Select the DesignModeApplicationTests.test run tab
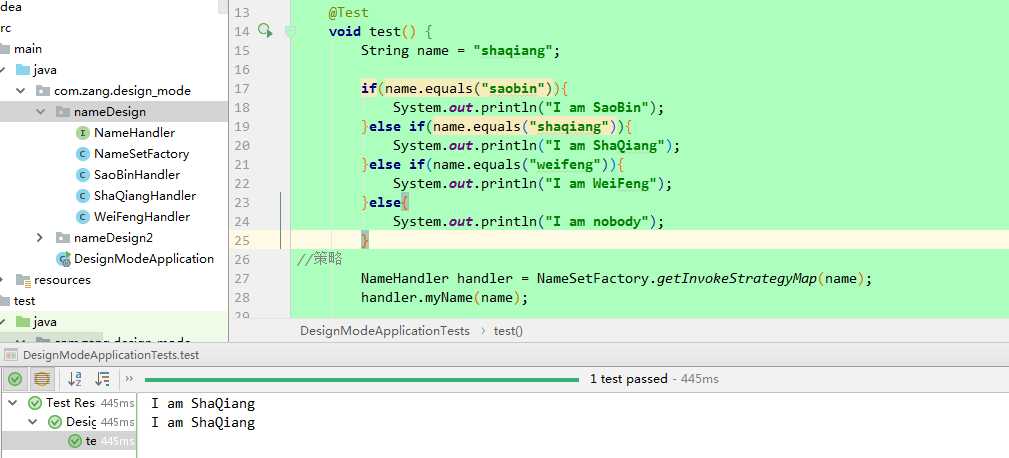The width and height of the screenshot is (1009, 458). [111, 355]
